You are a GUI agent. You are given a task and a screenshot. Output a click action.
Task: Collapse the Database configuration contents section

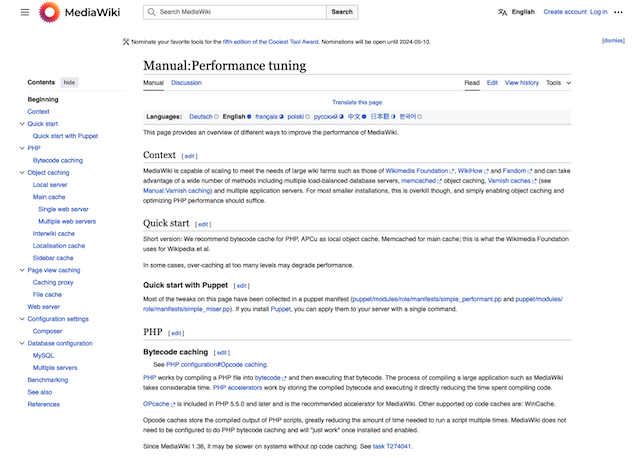[x=19, y=343]
